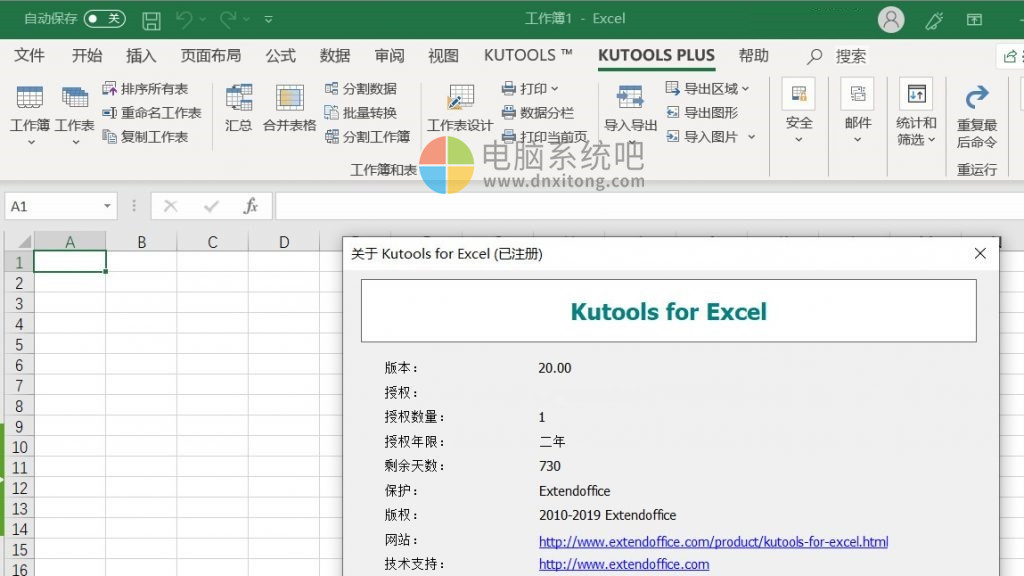Image resolution: width=1024 pixels, height=576 pixels.
Task: Click 分割数据 split data button
Action: point(360,89)
